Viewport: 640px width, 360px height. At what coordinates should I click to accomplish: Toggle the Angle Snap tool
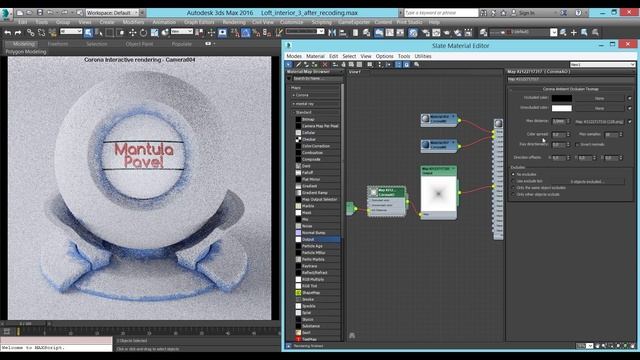point(246,32)
